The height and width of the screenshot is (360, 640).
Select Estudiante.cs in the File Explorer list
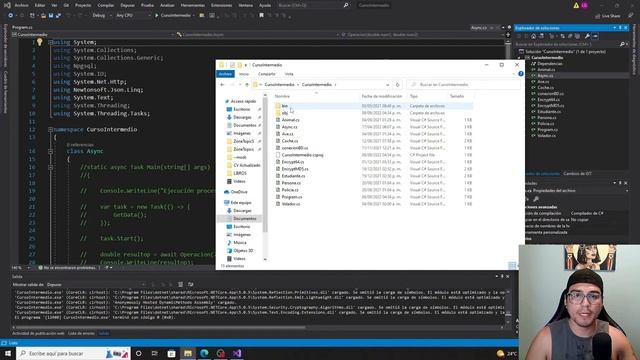coord(293,176)
